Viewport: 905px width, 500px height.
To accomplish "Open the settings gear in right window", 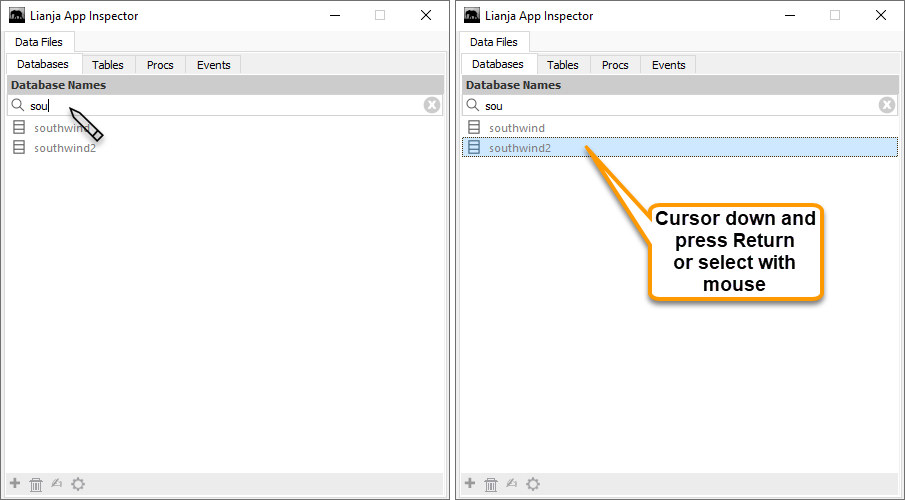I will coord(533,484).
